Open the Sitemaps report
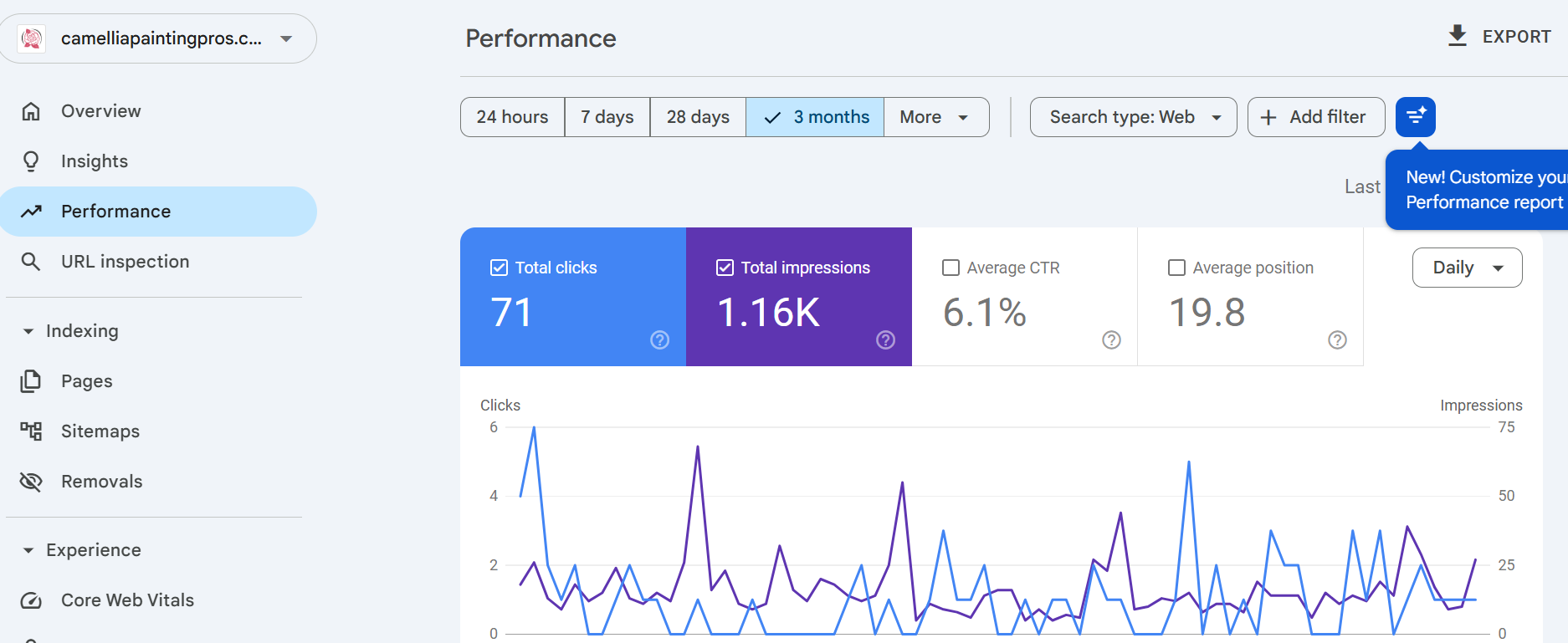 (158, 431)
